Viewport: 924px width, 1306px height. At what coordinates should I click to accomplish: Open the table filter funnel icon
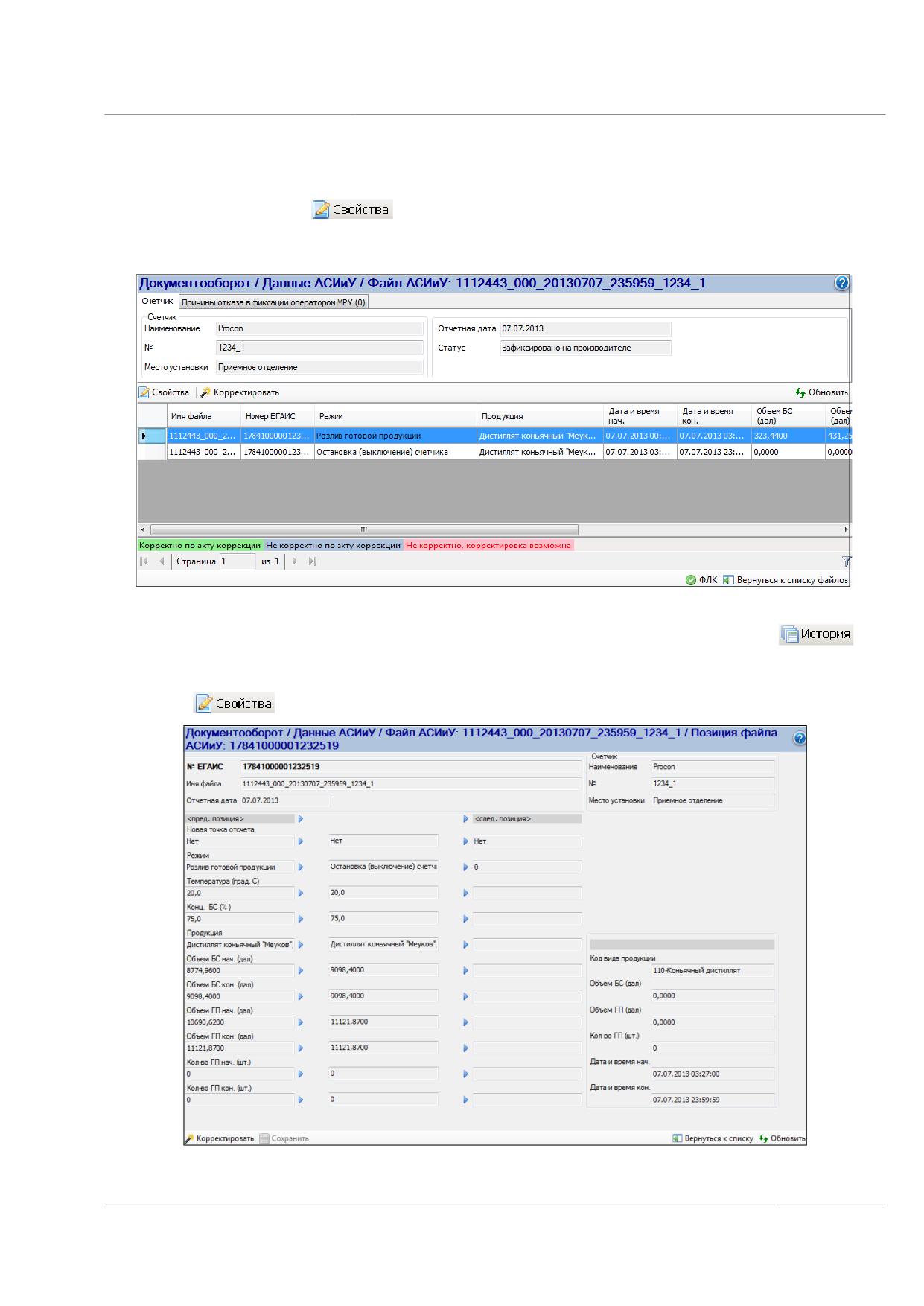846,561
